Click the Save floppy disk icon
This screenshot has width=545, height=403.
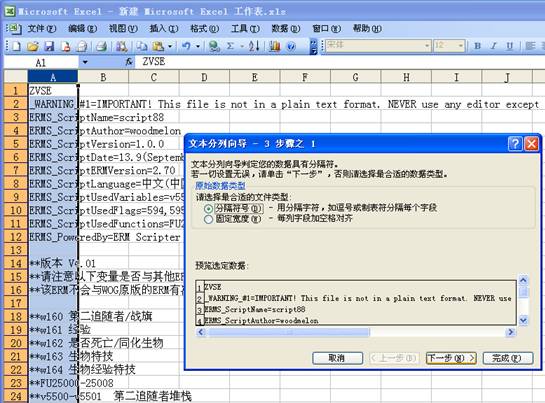pyautogui.click(x=49, y=46)
